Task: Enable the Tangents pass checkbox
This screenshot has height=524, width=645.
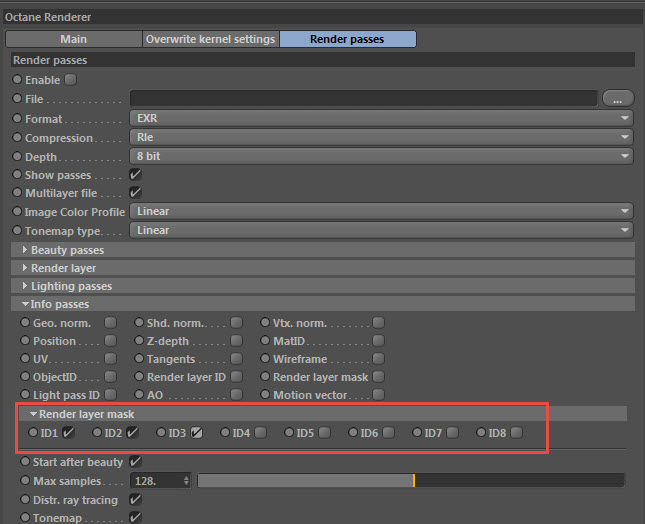Action: coord(237,359)
